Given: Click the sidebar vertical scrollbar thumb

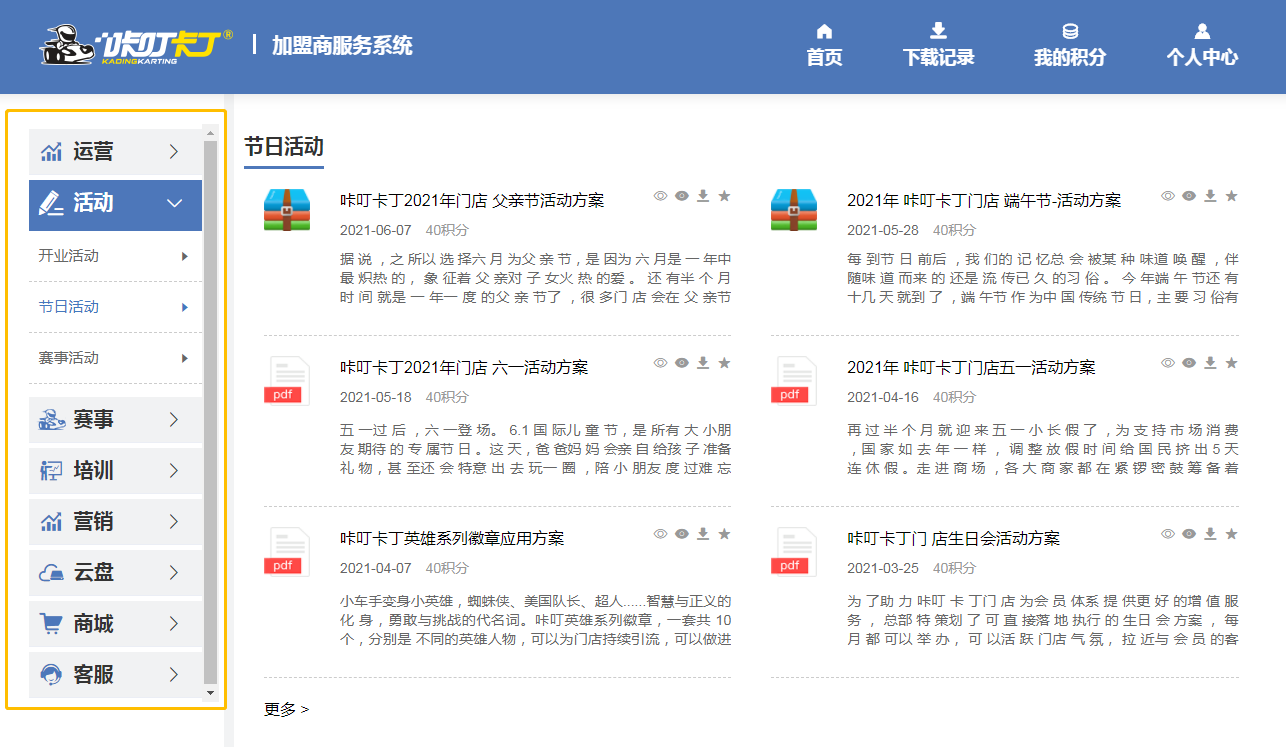Looking at the screenshot, I should pyautogui.click(x=210, y=411).
